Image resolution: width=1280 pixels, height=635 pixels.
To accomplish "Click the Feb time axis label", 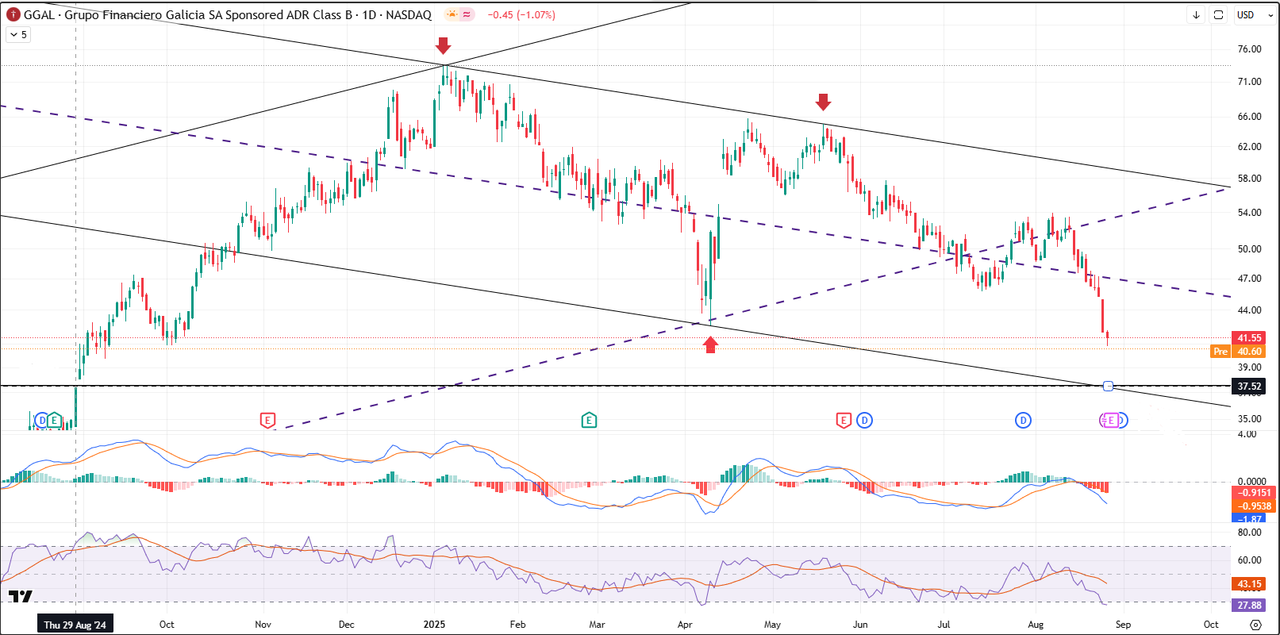I will pyautogui.click(x=517, y=624).
